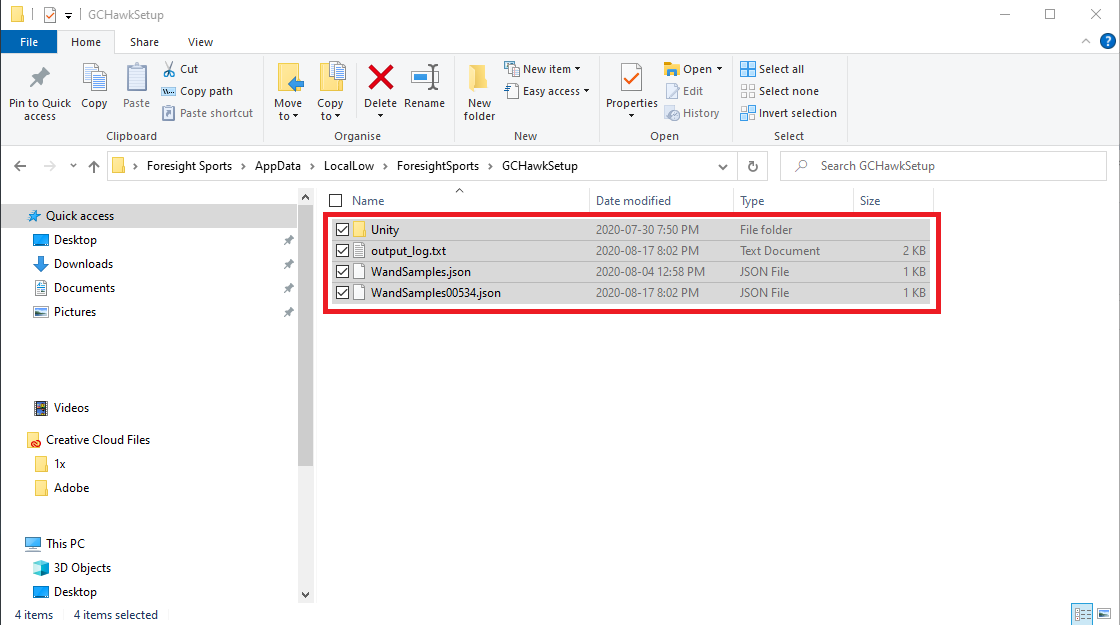Click LocalLow in the address path

349,166
